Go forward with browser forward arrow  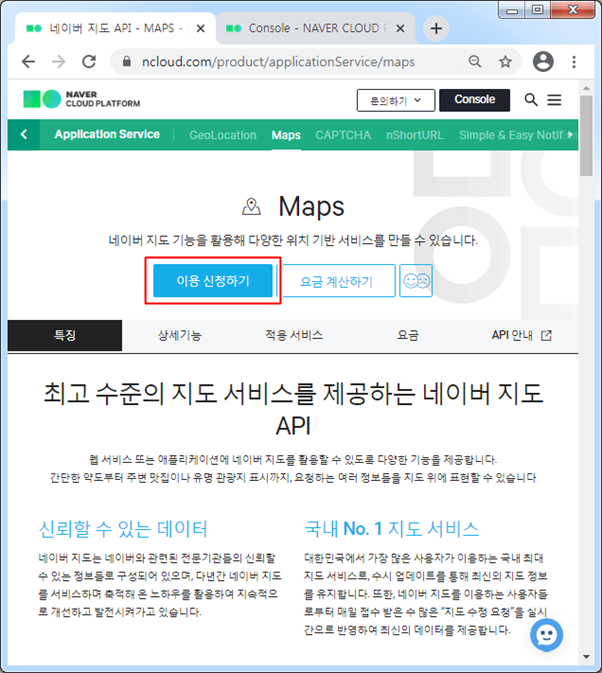click(x=58, y=62)
